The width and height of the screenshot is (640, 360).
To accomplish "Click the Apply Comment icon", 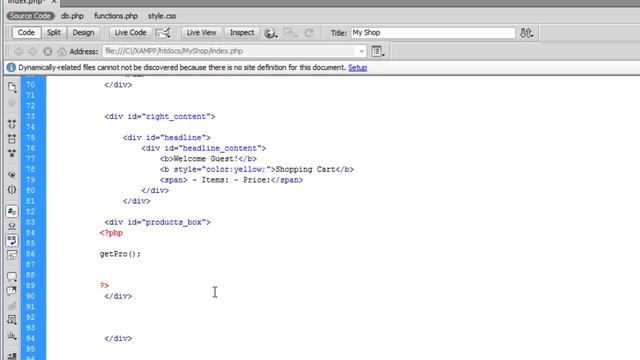I will tap(12, 277).
